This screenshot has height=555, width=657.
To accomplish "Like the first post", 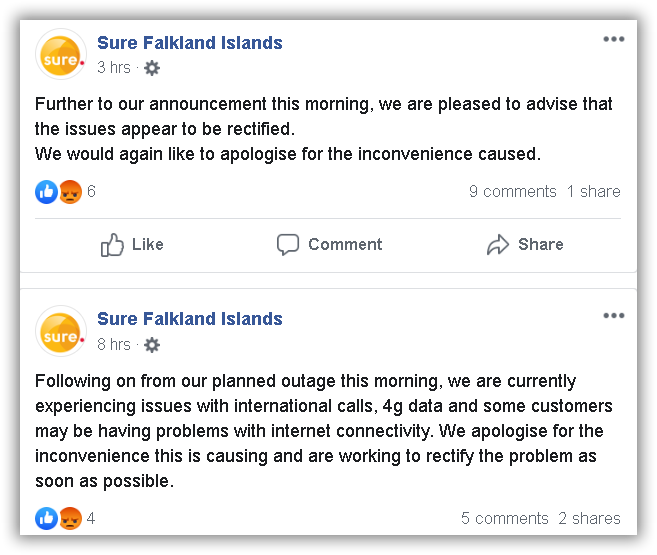I will pos(132,245).
